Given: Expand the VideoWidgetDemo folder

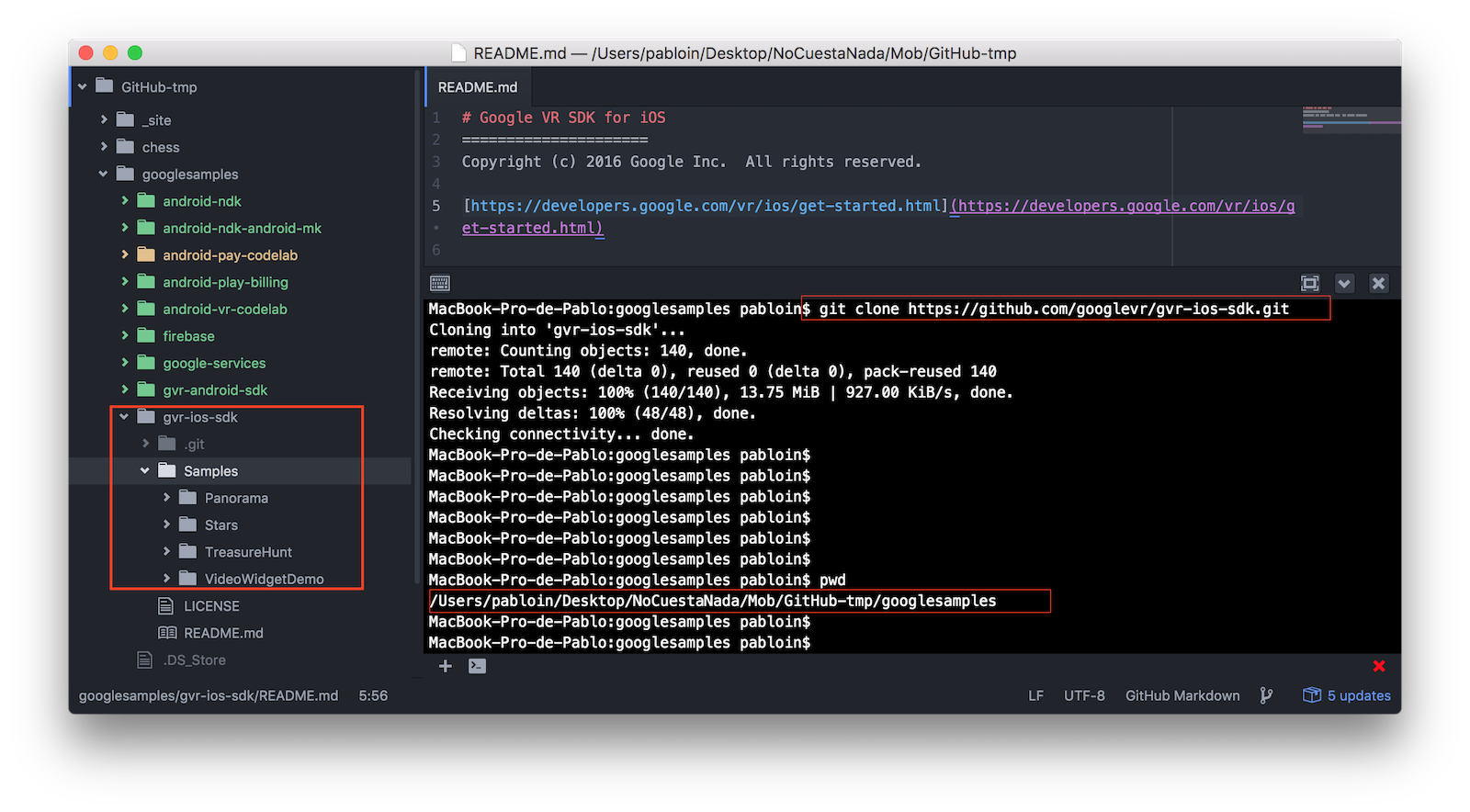Looking at the screenshot, I should coord(167,579).
